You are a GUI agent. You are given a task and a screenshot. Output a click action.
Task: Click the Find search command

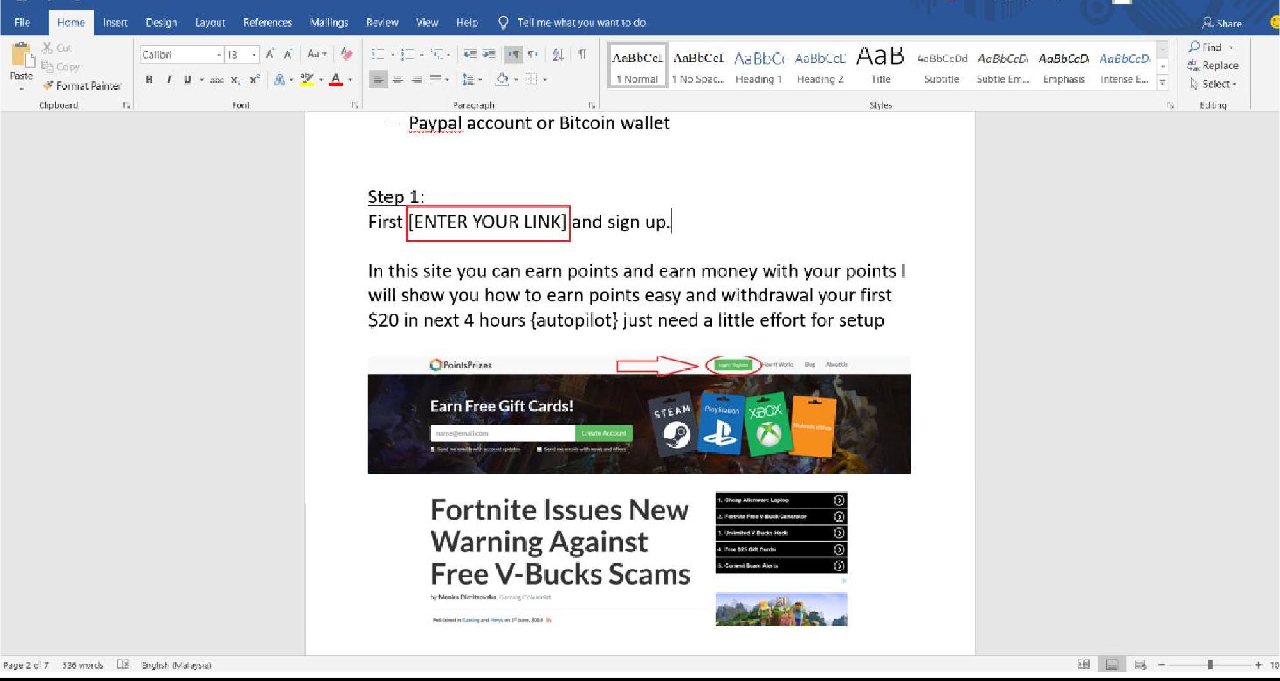point(1206,47)
